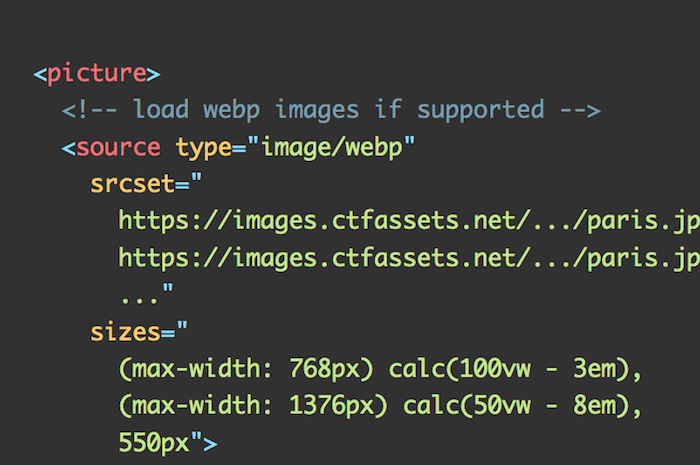This screenshot has height=465, width=700.
Task: Click the opening picture tag
Action: [97, 74]
